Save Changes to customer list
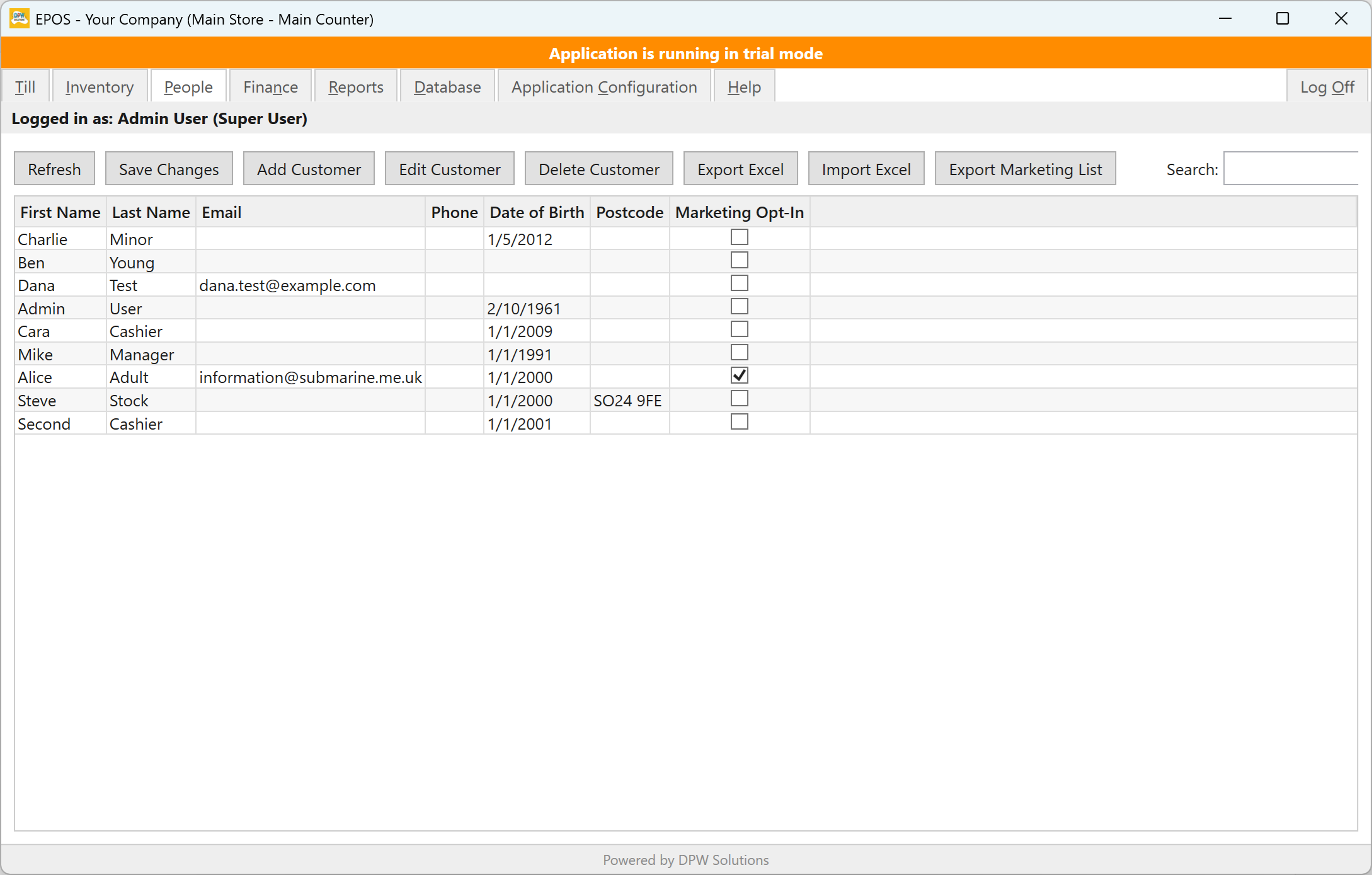 [x=169, y=169]
